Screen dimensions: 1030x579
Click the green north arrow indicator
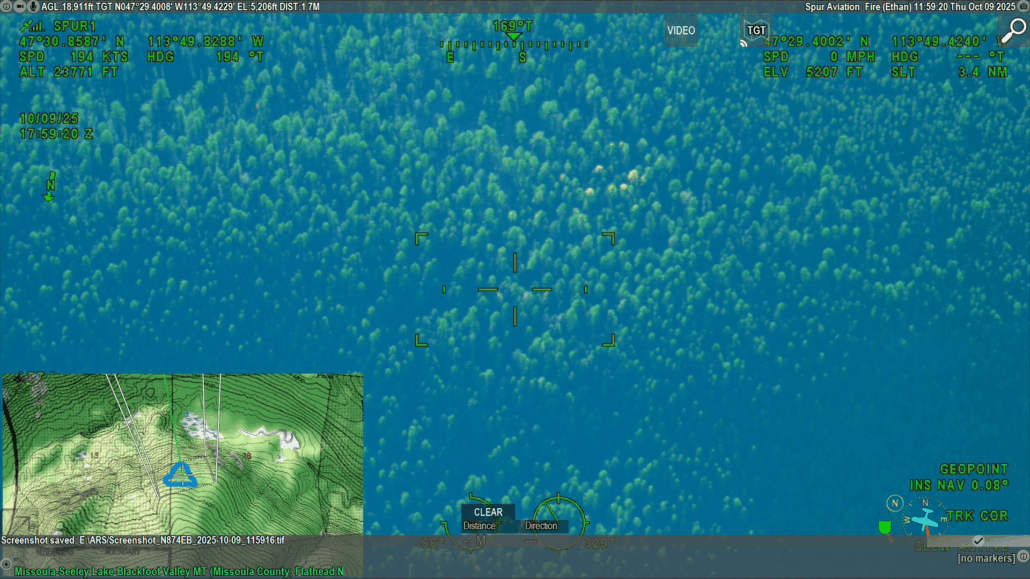click(49, 187)
